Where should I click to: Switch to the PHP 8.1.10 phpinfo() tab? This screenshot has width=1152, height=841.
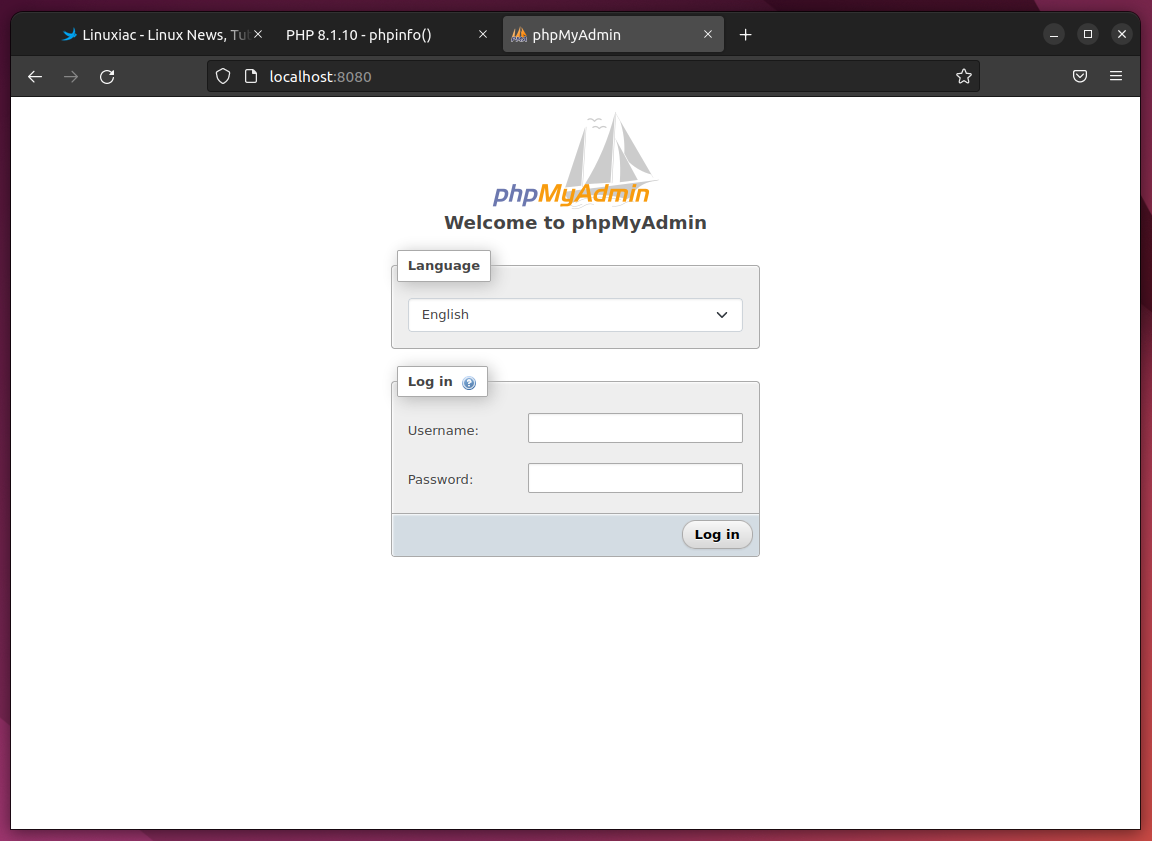coord(387,35)
